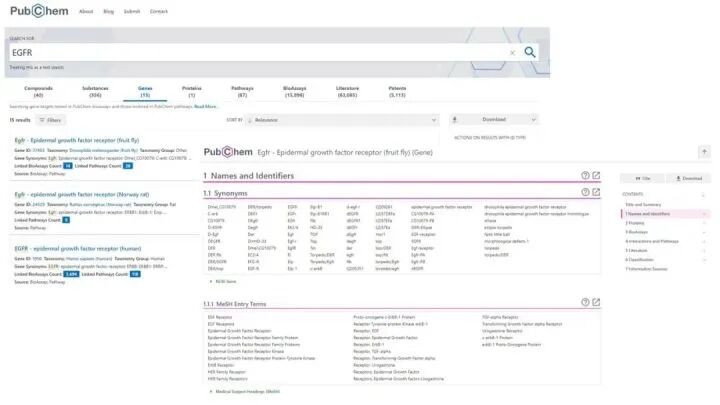Switch to the Pathways tab
The image size is (720, 405).
tap(242, 91)
